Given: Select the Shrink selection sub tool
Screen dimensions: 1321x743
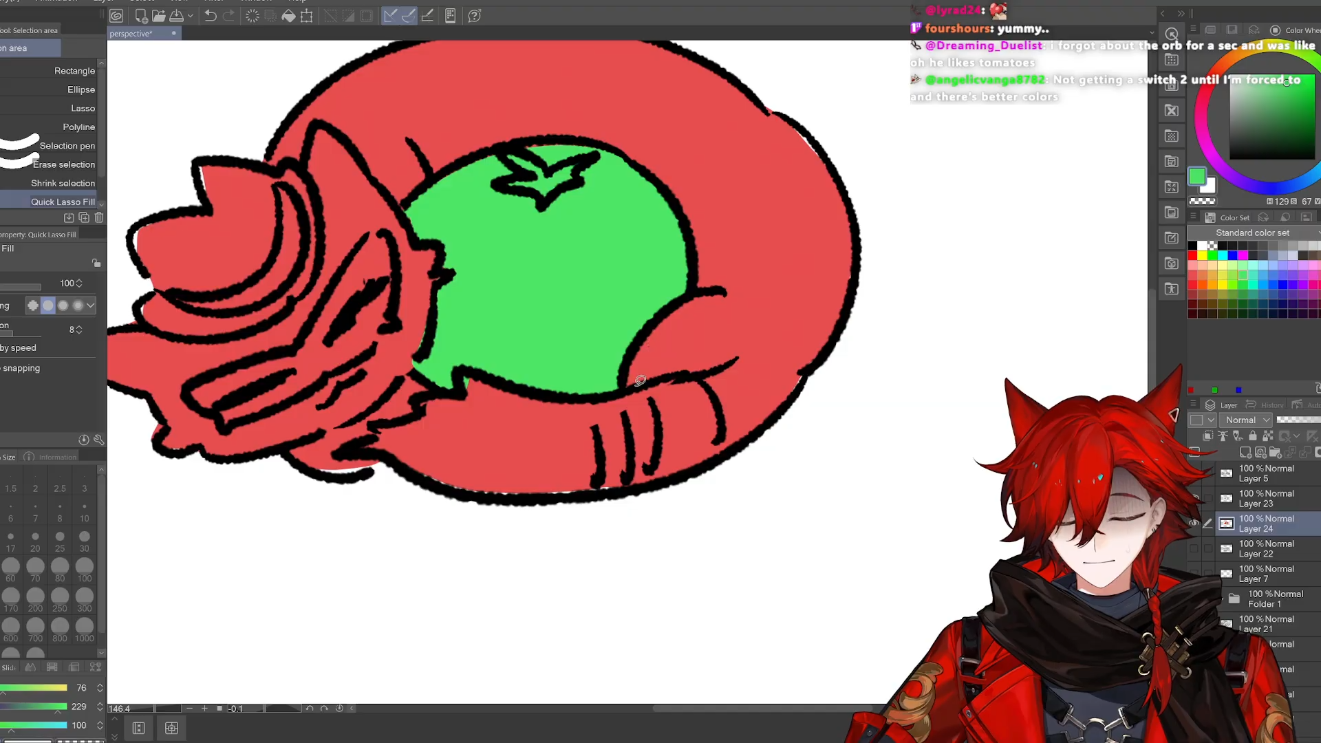Looking at the screenshot, I should (x=50, y=183).
